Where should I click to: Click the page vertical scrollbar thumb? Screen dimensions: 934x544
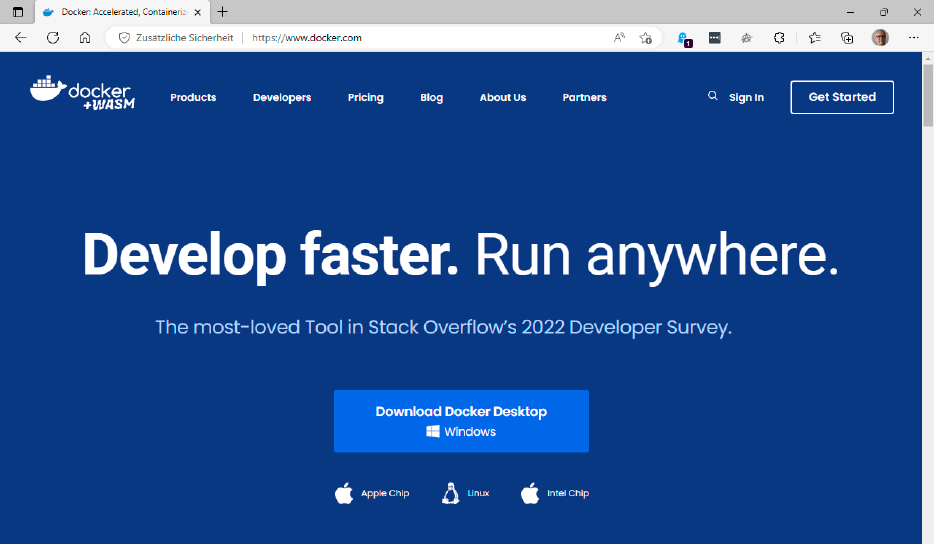click(928, 97)
